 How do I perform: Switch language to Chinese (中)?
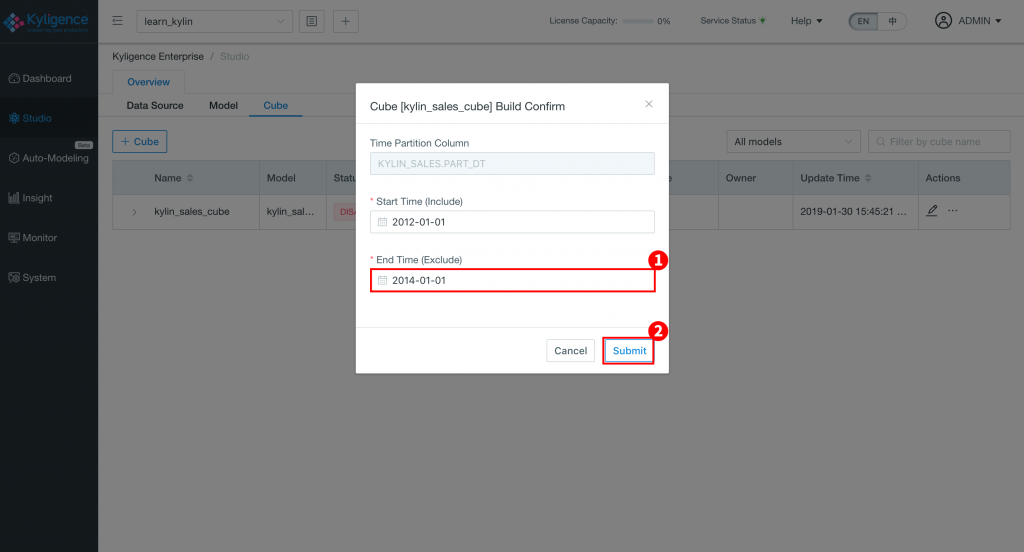892,21
